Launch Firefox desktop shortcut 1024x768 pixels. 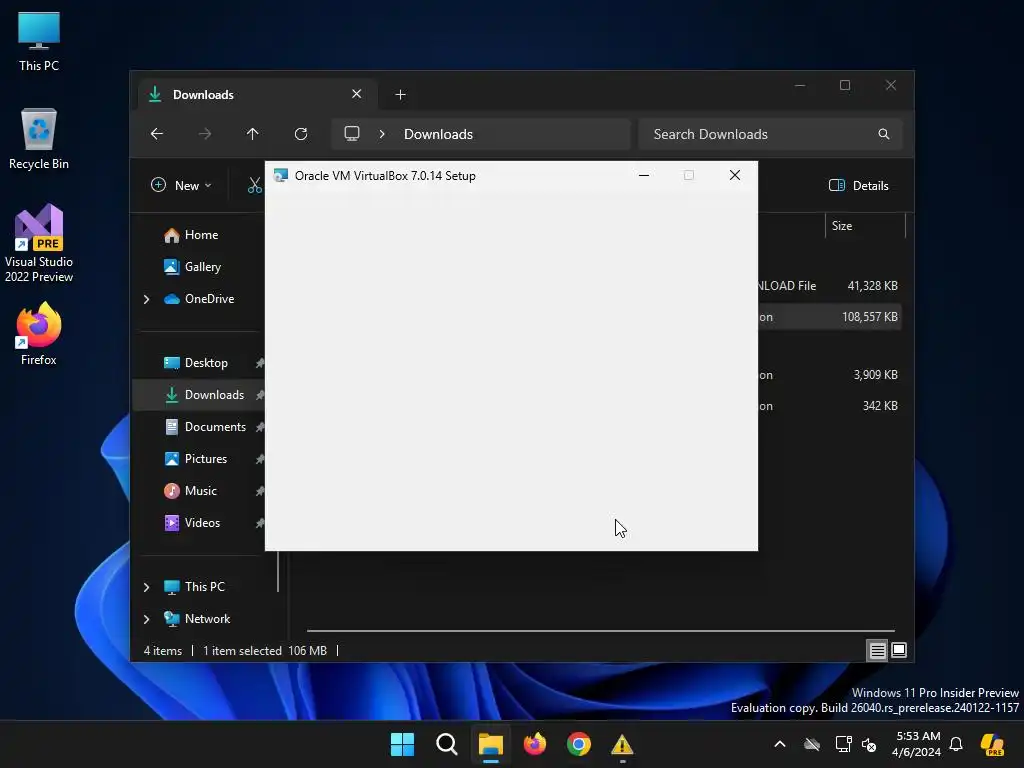tap(39, 334)
